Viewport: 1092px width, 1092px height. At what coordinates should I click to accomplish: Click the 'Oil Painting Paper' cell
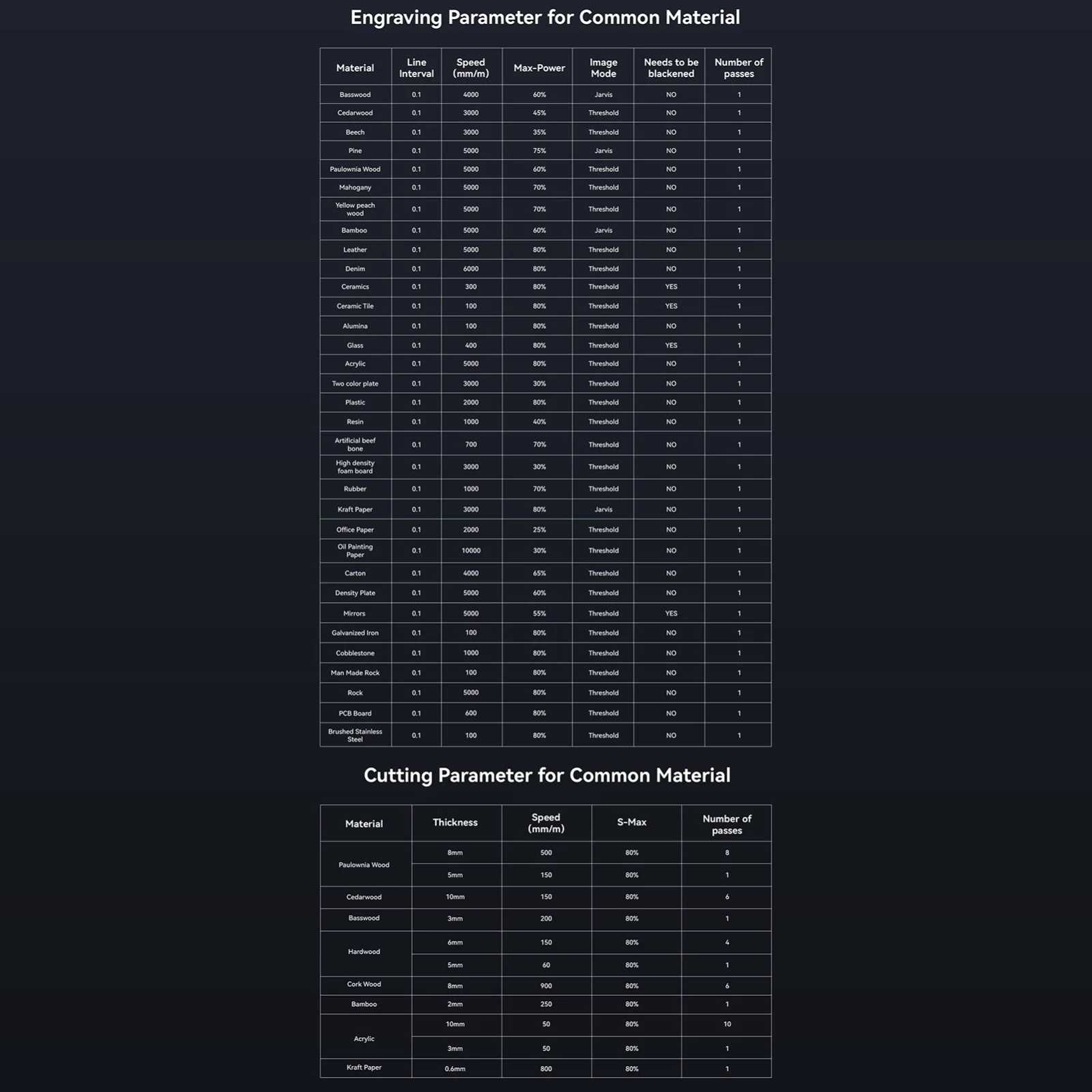point(355,551)
